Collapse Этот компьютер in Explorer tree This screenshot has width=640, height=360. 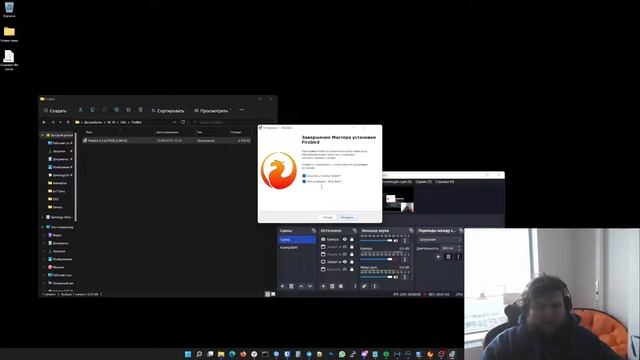42,227
